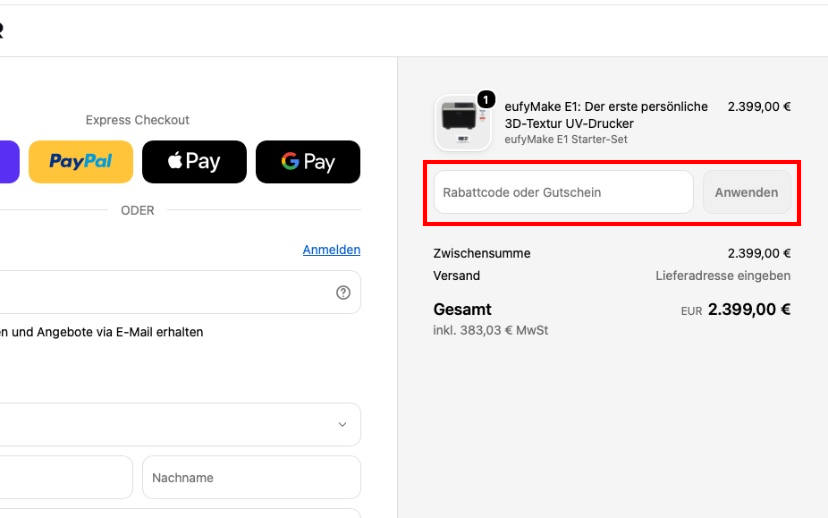Click the first name field left of Nachname
828x518 pixels.
tap(66, 477)
